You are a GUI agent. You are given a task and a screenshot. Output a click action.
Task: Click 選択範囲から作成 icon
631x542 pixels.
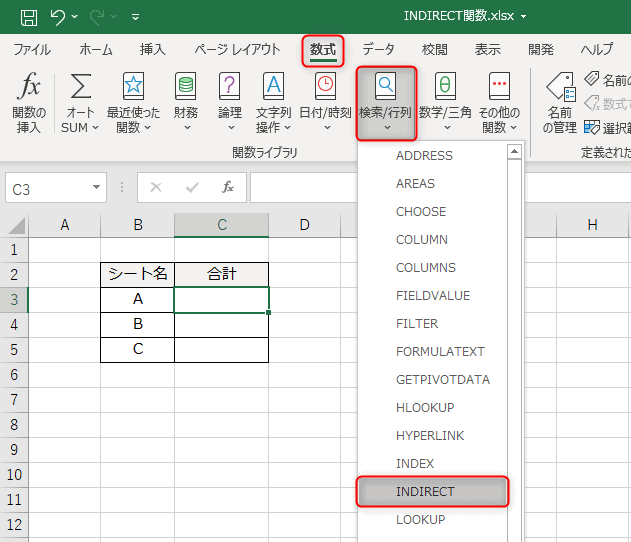pyautogui.click(x=592, y=127)
